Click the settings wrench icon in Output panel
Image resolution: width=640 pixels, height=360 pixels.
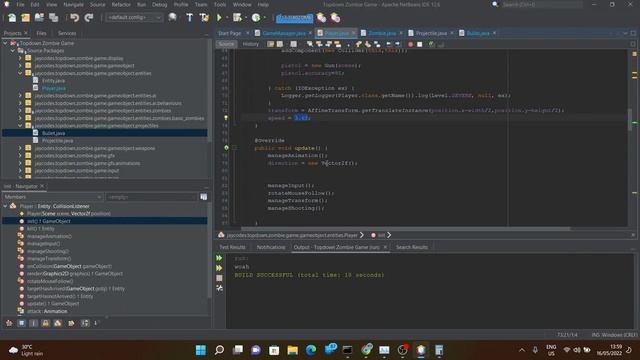click(x=219, y=288)
